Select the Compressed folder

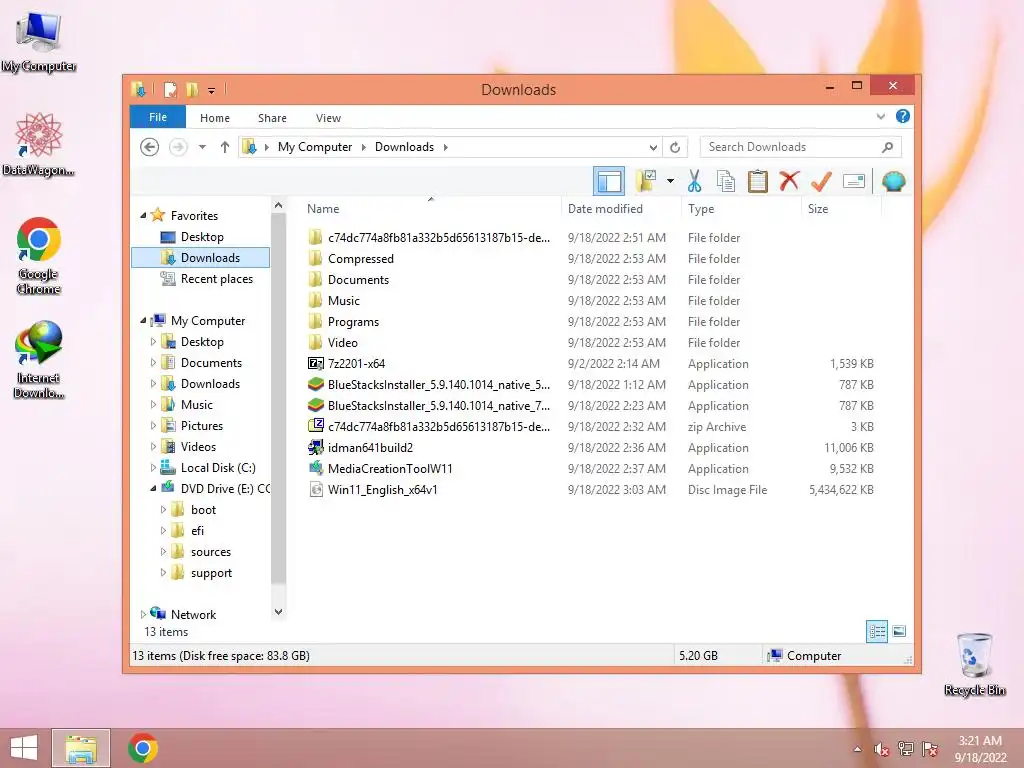360,259
